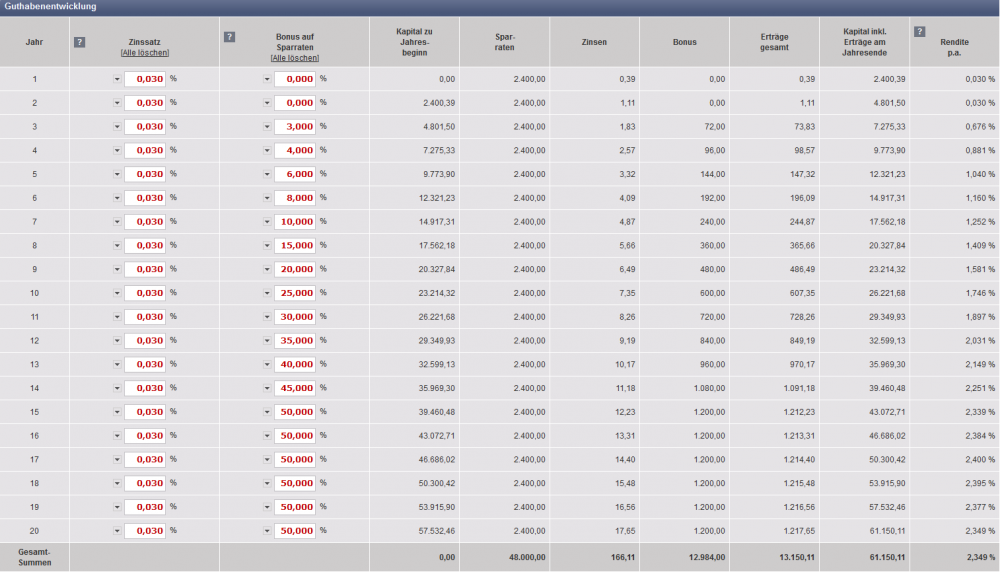Screen dimensions: 1000x572
Task: Click year 19 Zinsen value 16,56
Action: [625, 507]
